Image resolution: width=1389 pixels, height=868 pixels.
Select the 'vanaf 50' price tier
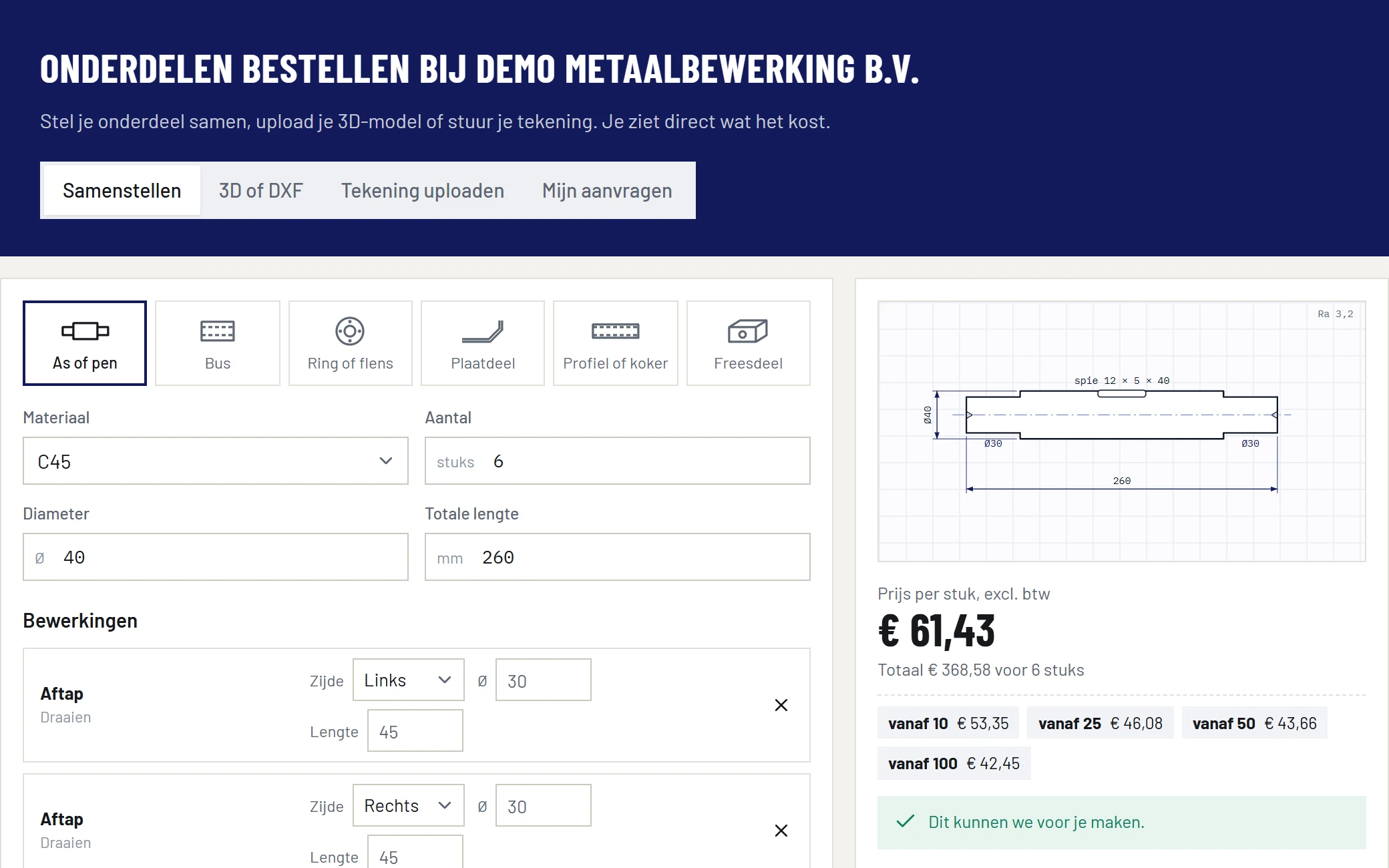tap(1255, 723)
